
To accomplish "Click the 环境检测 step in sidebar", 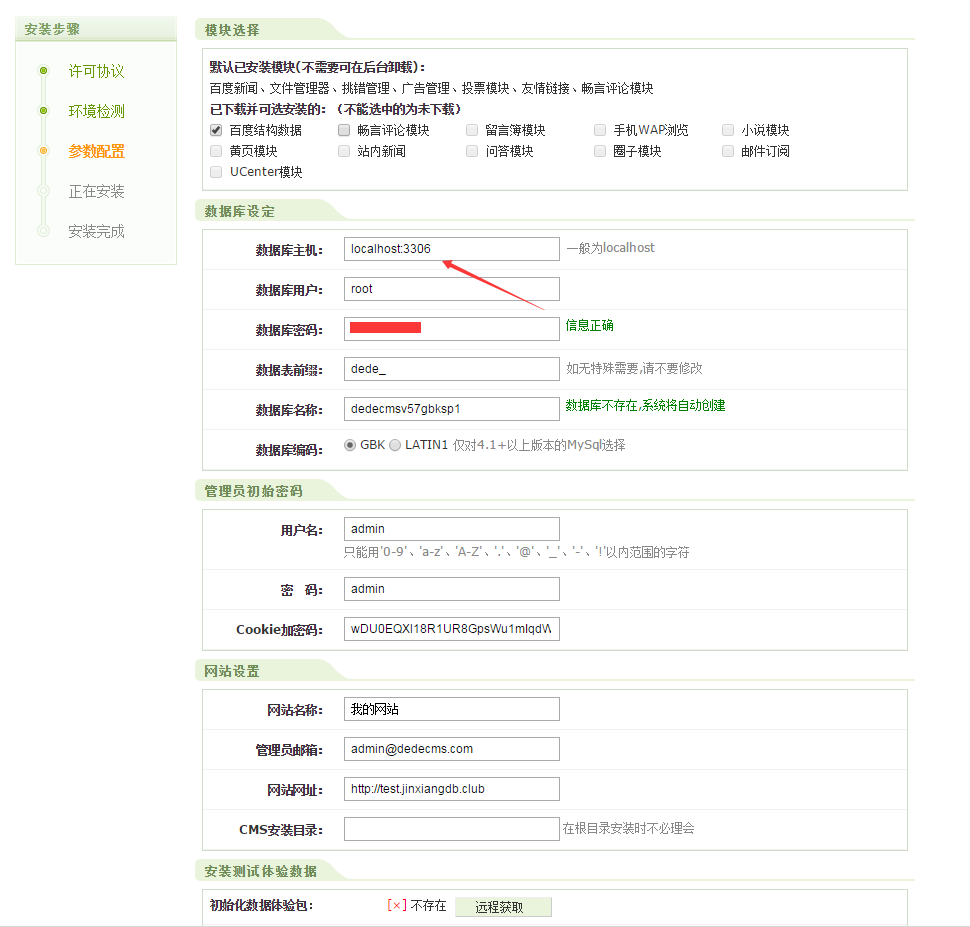I will 96,111.
